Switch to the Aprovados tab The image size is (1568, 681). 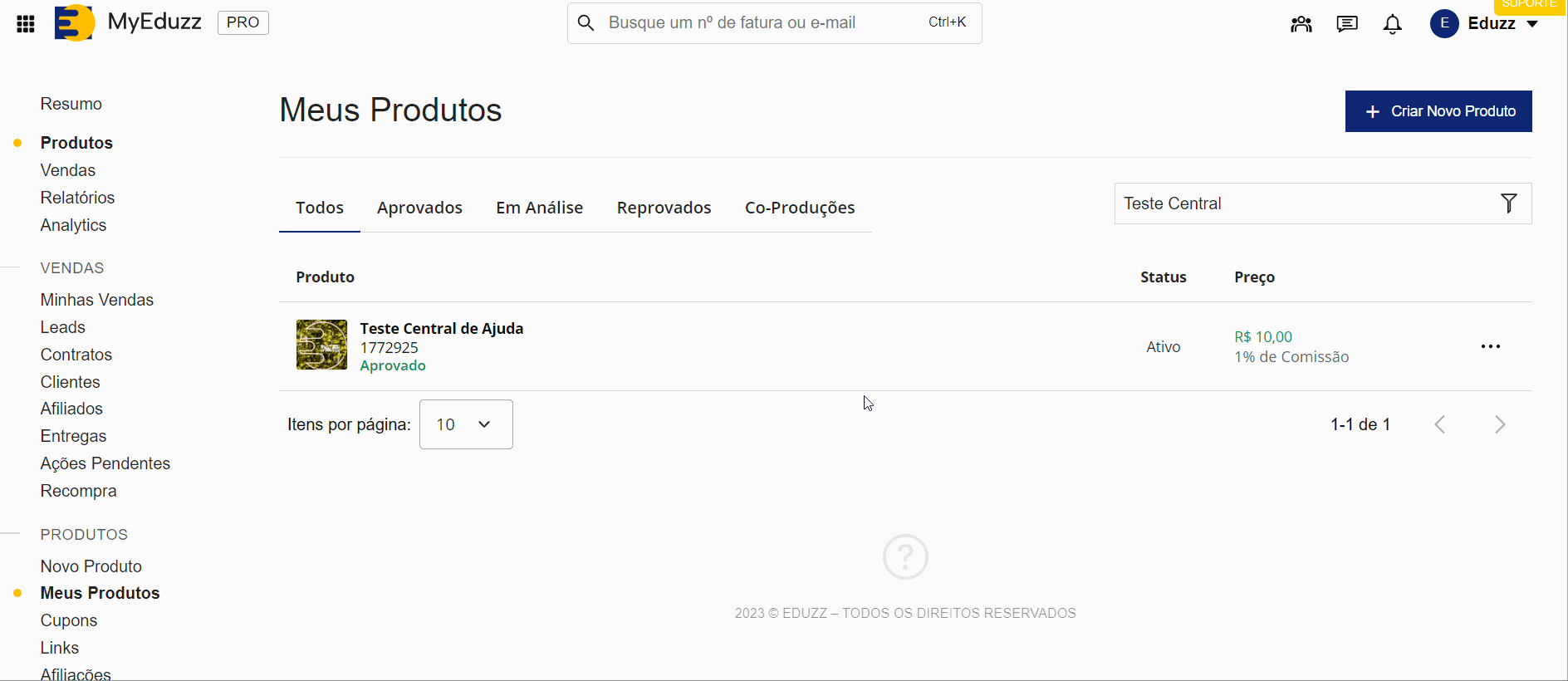pyautogui.click(x=419, y=208)
